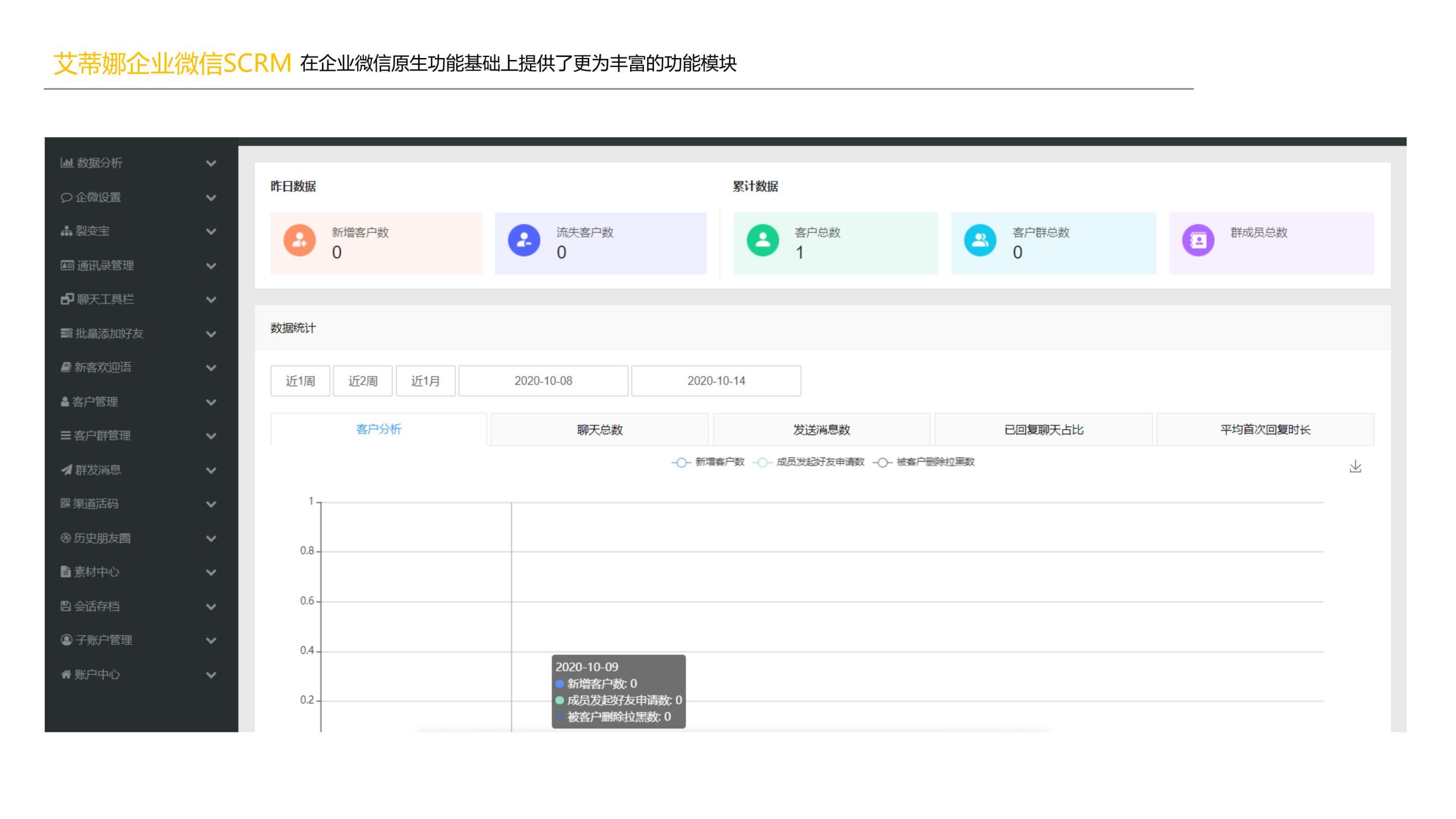The height and width of the screenshot is (819, 1456).
Task: Click the 新增客户数 stat card
Action: point(377,243)
